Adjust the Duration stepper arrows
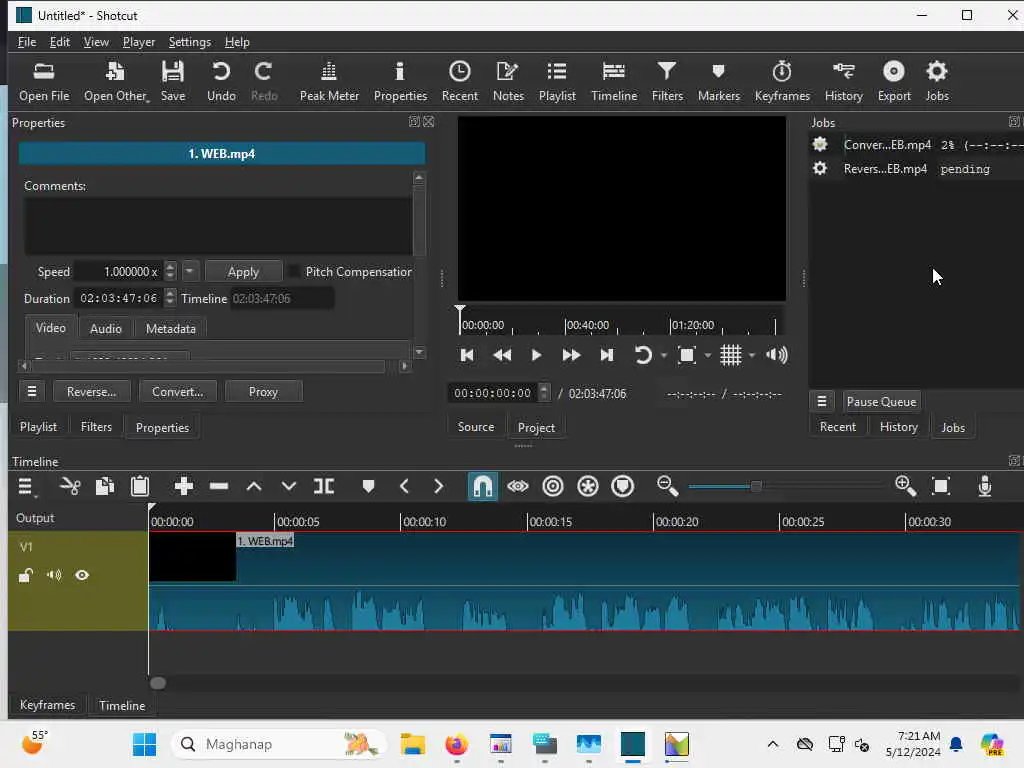Screen dimensions: 1024x768 (170, 298)
